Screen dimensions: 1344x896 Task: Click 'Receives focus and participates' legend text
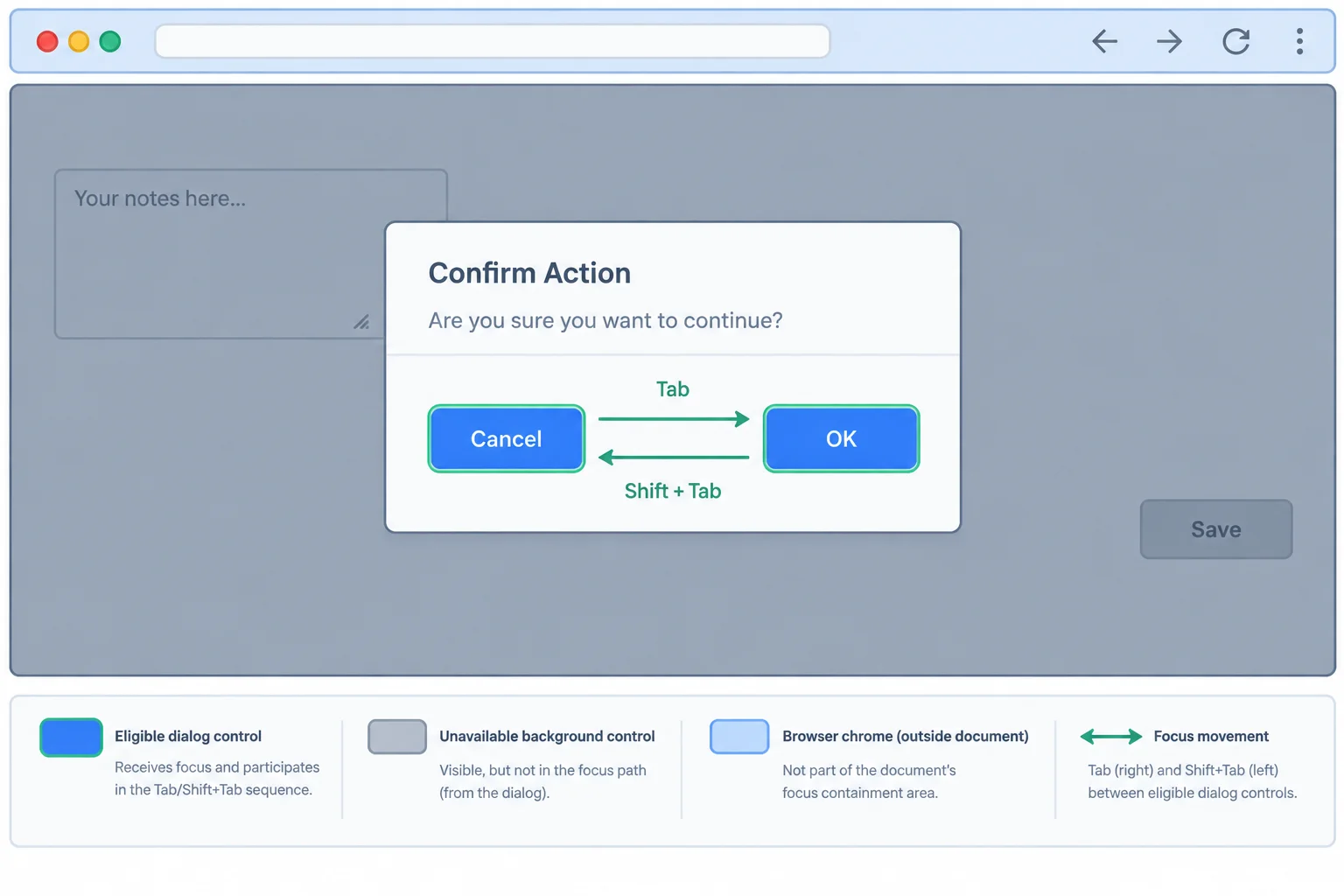pos(217,767)
